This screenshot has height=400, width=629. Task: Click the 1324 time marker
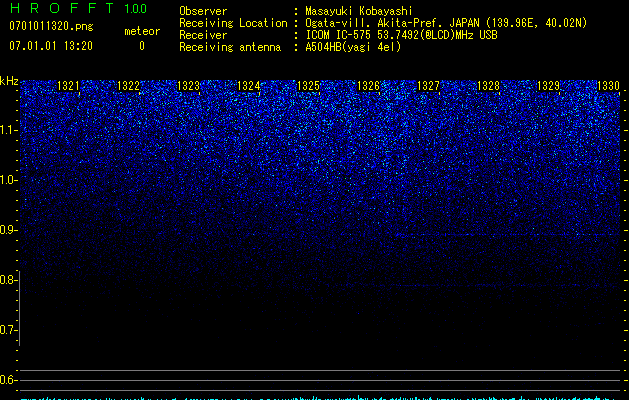[248, 86]
